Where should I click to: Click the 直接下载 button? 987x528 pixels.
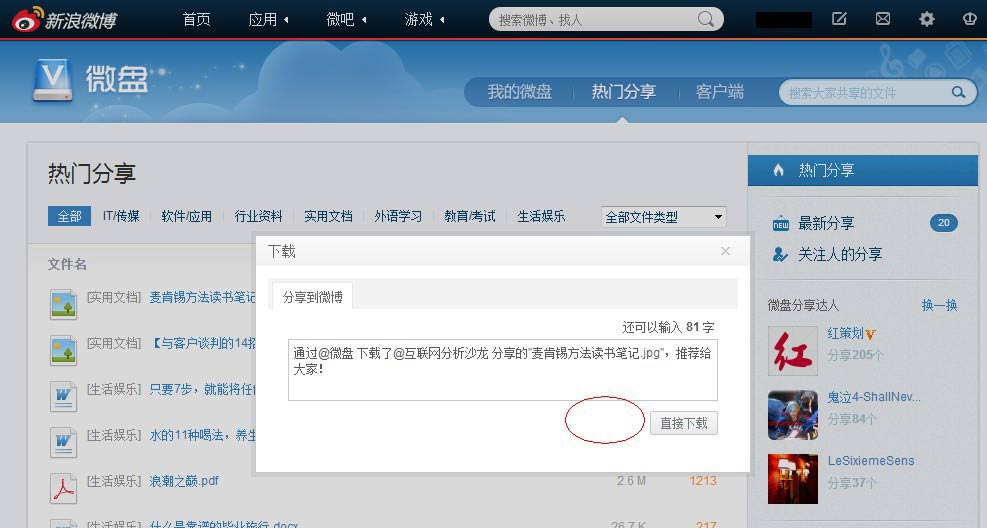click(x=684, y=423)
